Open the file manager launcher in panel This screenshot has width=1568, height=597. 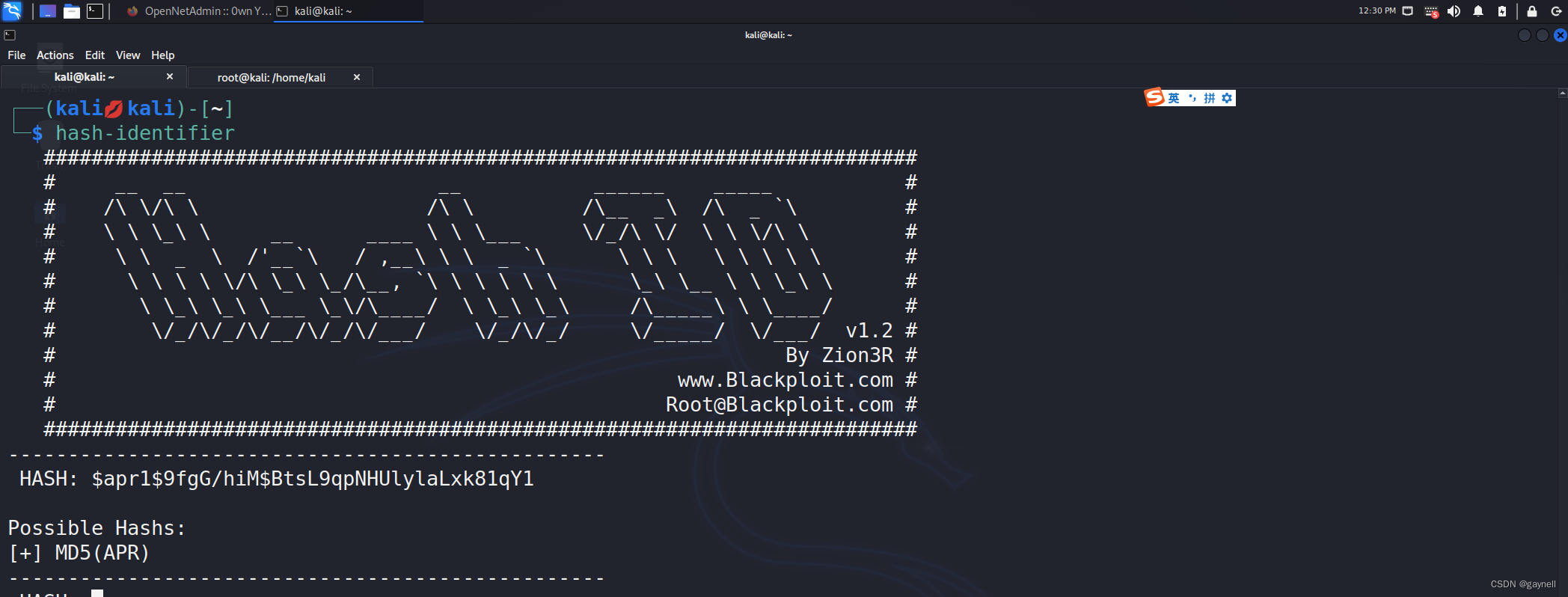pos(72,11)
